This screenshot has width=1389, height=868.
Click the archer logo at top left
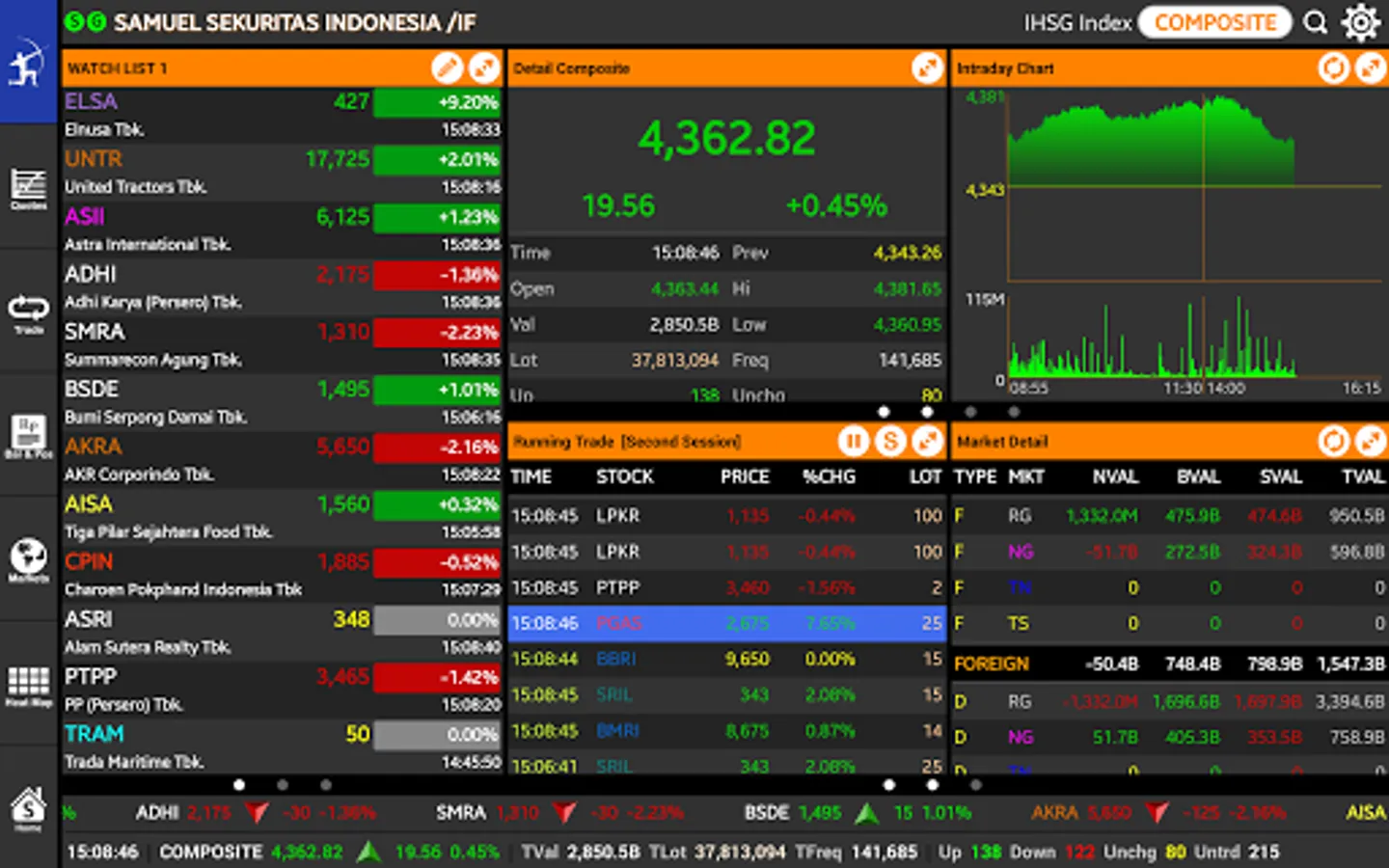point(28,61)
